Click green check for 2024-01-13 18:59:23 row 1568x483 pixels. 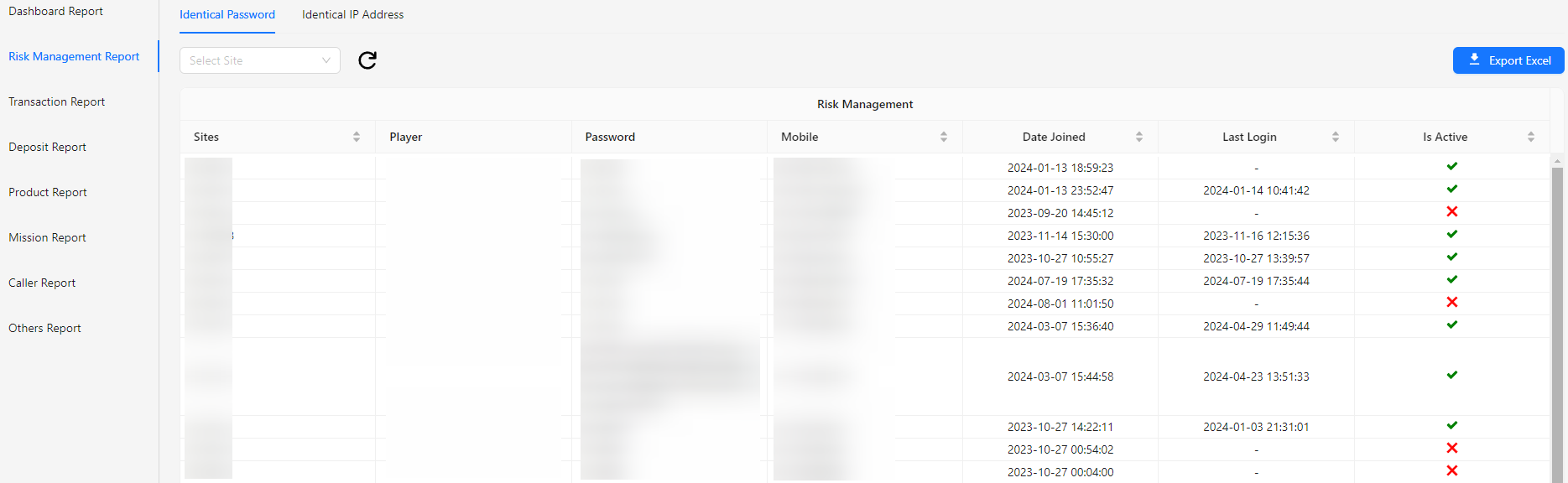click(x=1452, y=167)
